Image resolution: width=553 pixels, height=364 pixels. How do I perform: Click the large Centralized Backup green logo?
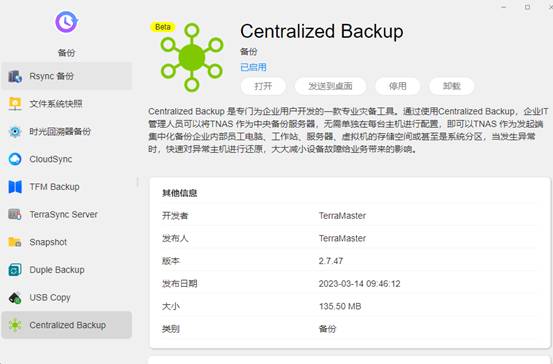coord(192,57)
